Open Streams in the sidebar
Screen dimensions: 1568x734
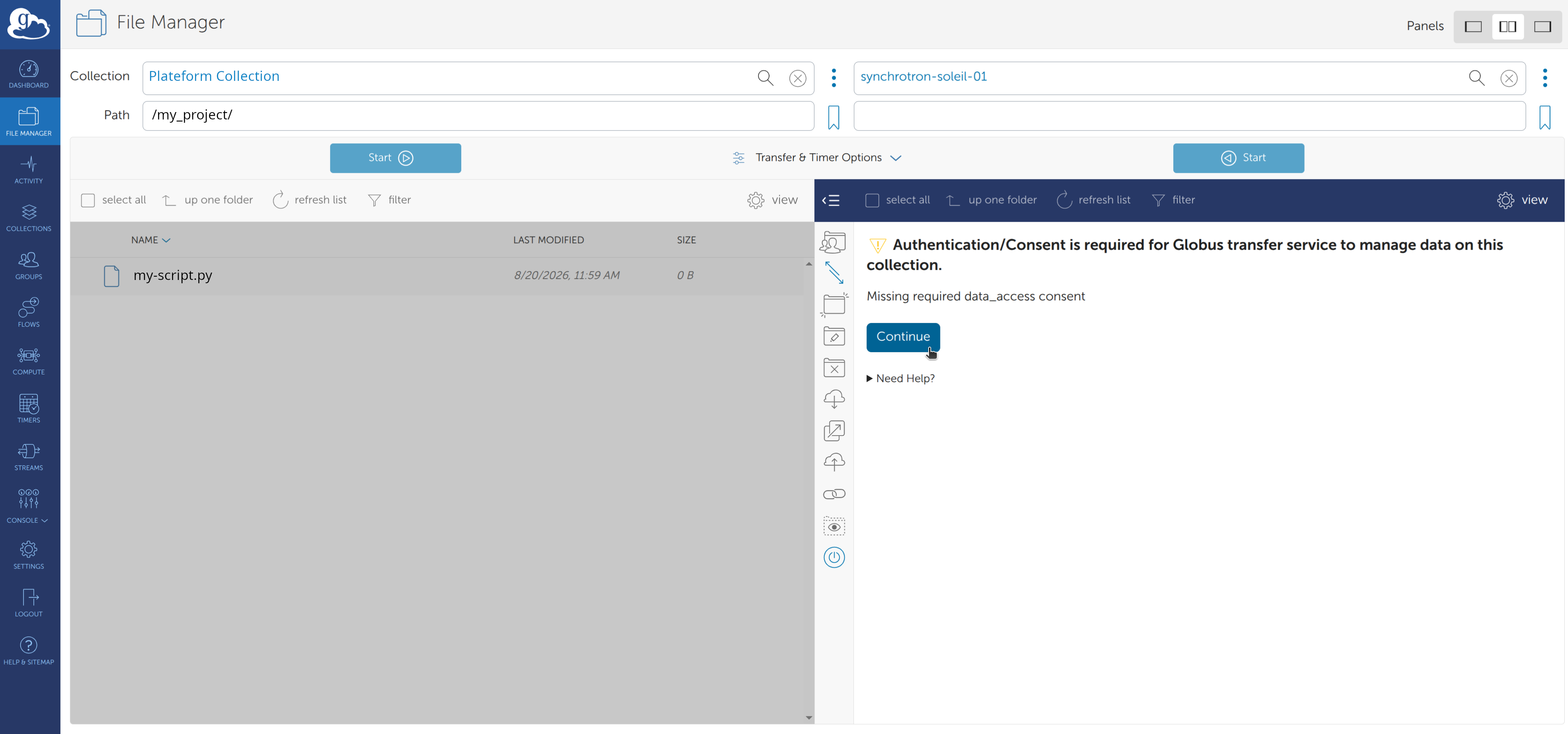coord(29,456)
